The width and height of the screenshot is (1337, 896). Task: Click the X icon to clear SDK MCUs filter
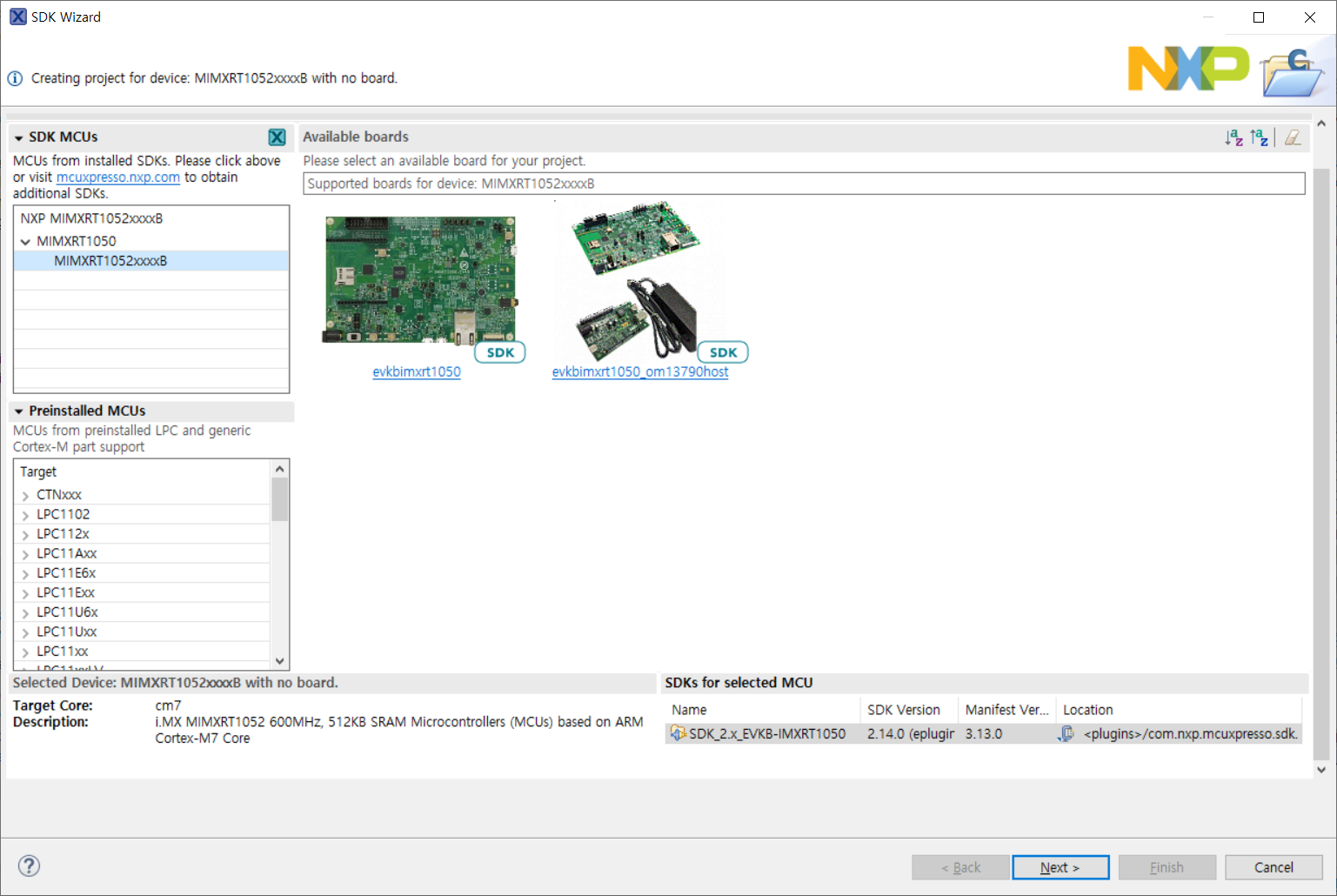click(x=277, y=137)
